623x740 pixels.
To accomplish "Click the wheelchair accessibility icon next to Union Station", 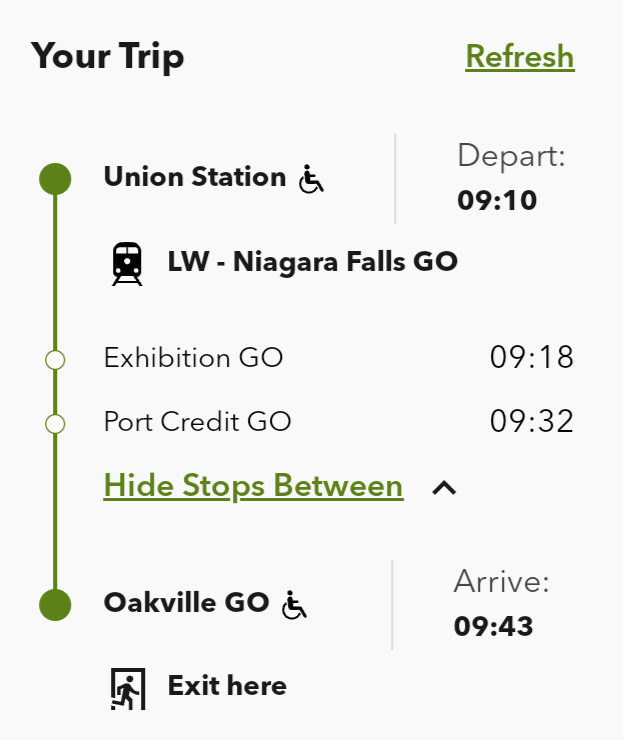I will [x=312, y=180].
